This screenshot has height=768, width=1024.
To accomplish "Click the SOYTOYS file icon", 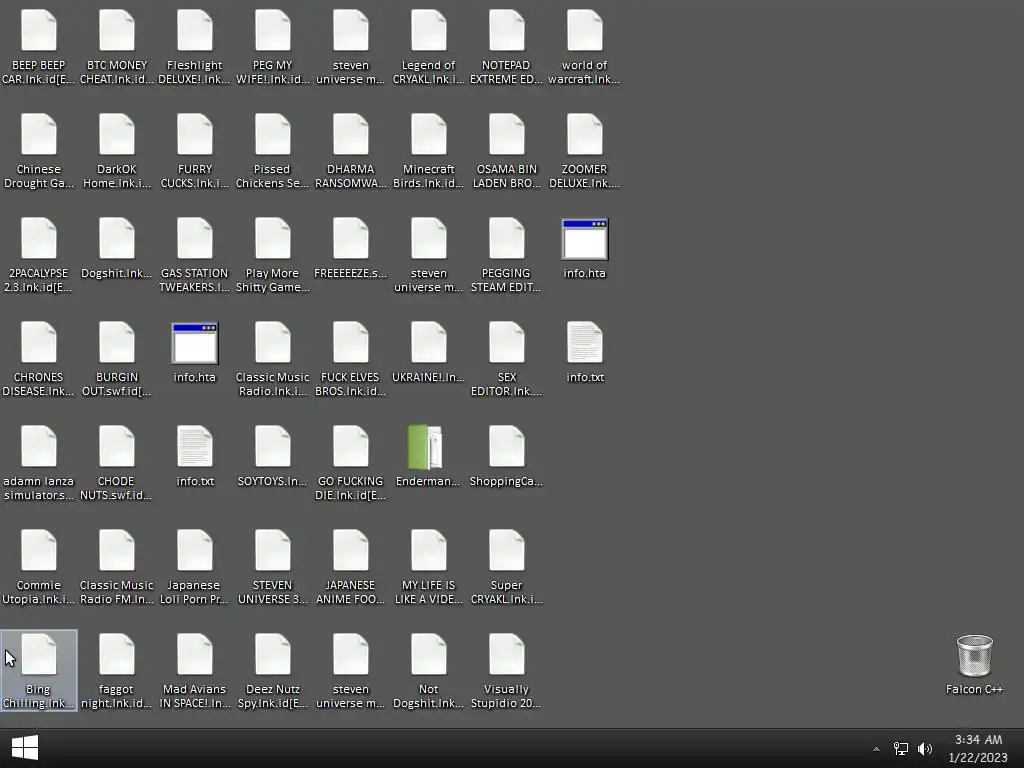I will point(272,446).
